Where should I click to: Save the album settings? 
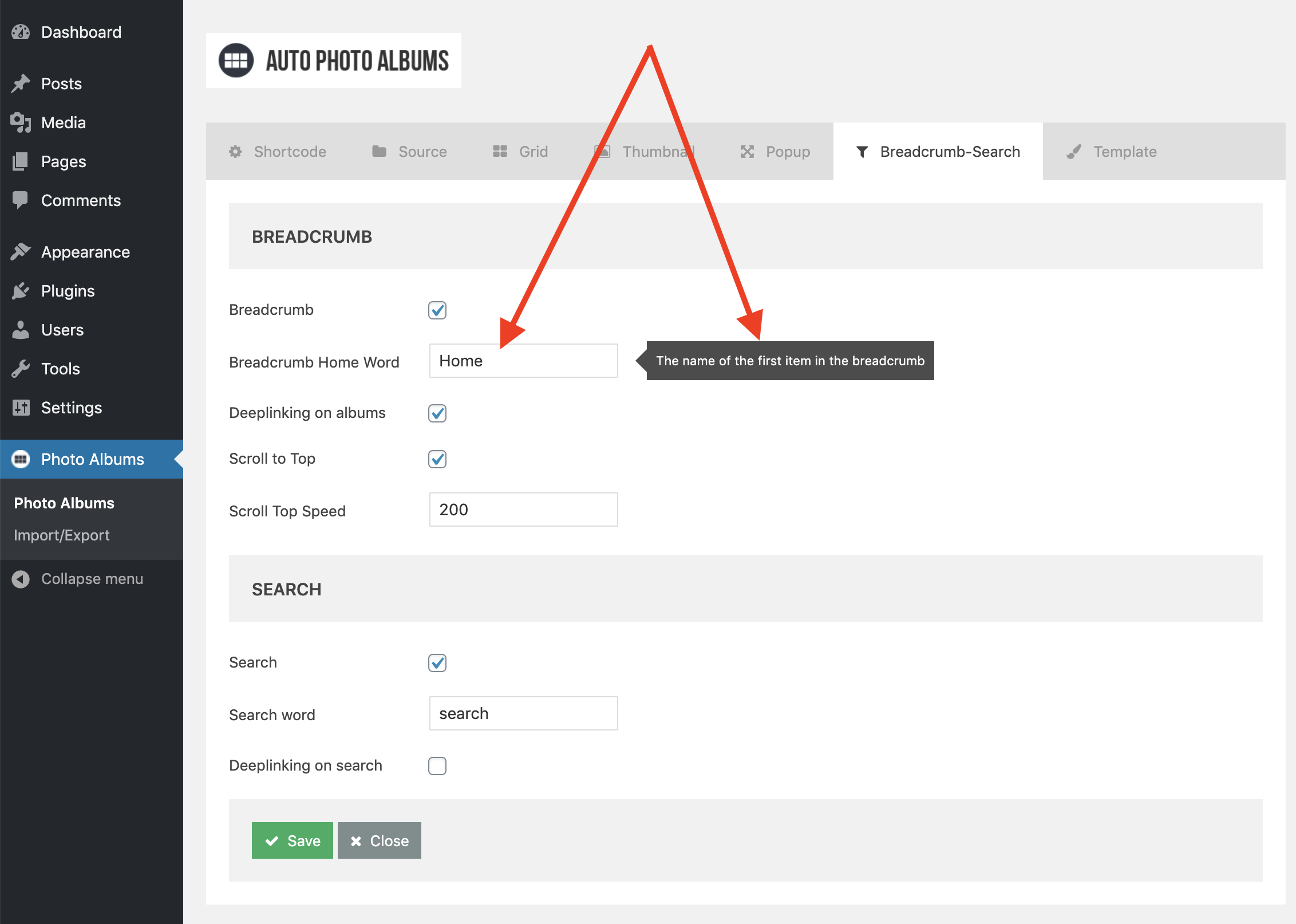[x=293, y=840]
